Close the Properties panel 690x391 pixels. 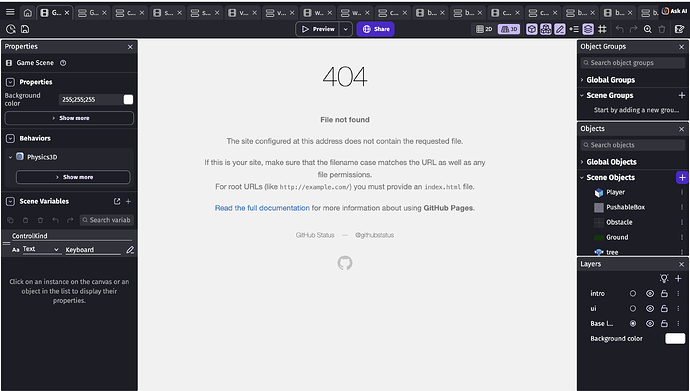coord(130,47)
